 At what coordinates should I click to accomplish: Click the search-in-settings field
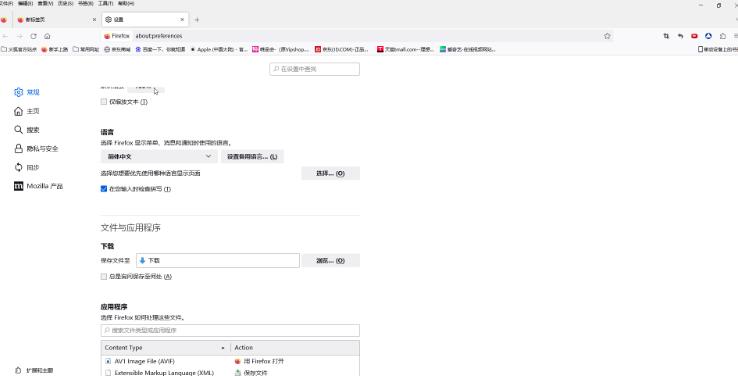[x=314, y=69]
